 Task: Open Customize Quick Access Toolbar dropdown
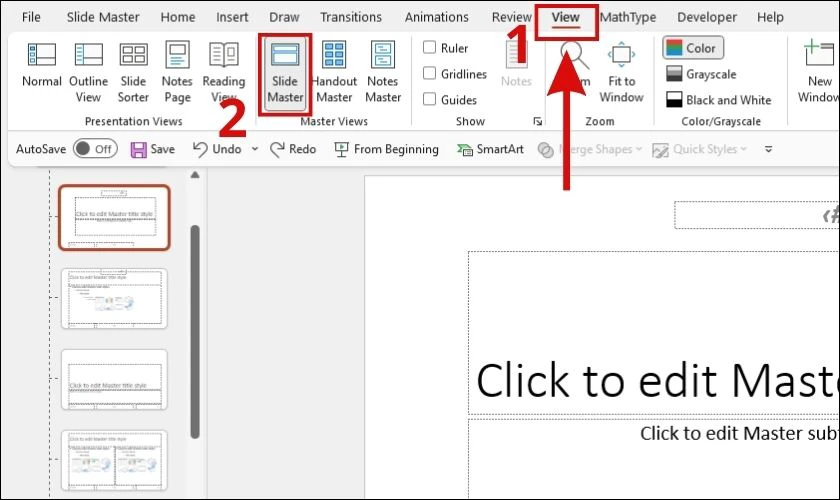click(x=768, y=149)
